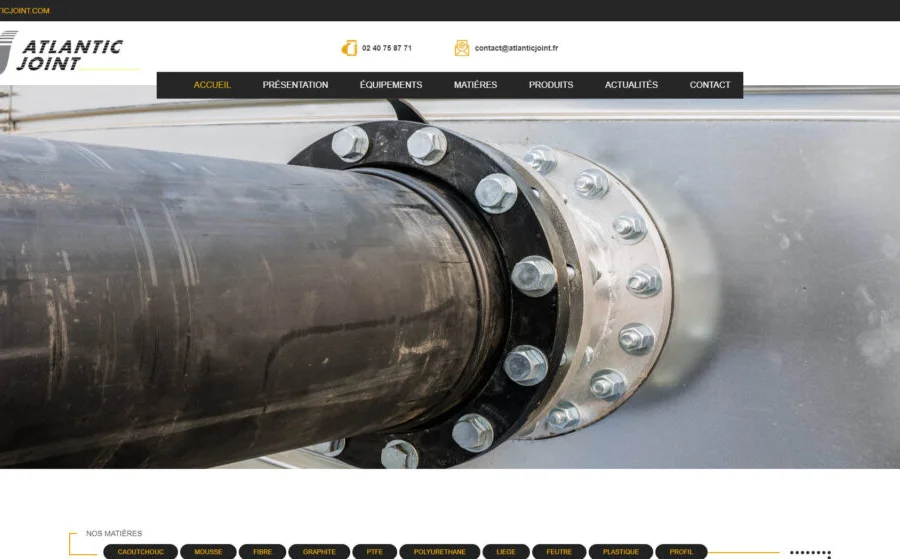This screenshot has width=900, height=559.
Task: Select Matières in the navigation bar
Action: (475, 85)
